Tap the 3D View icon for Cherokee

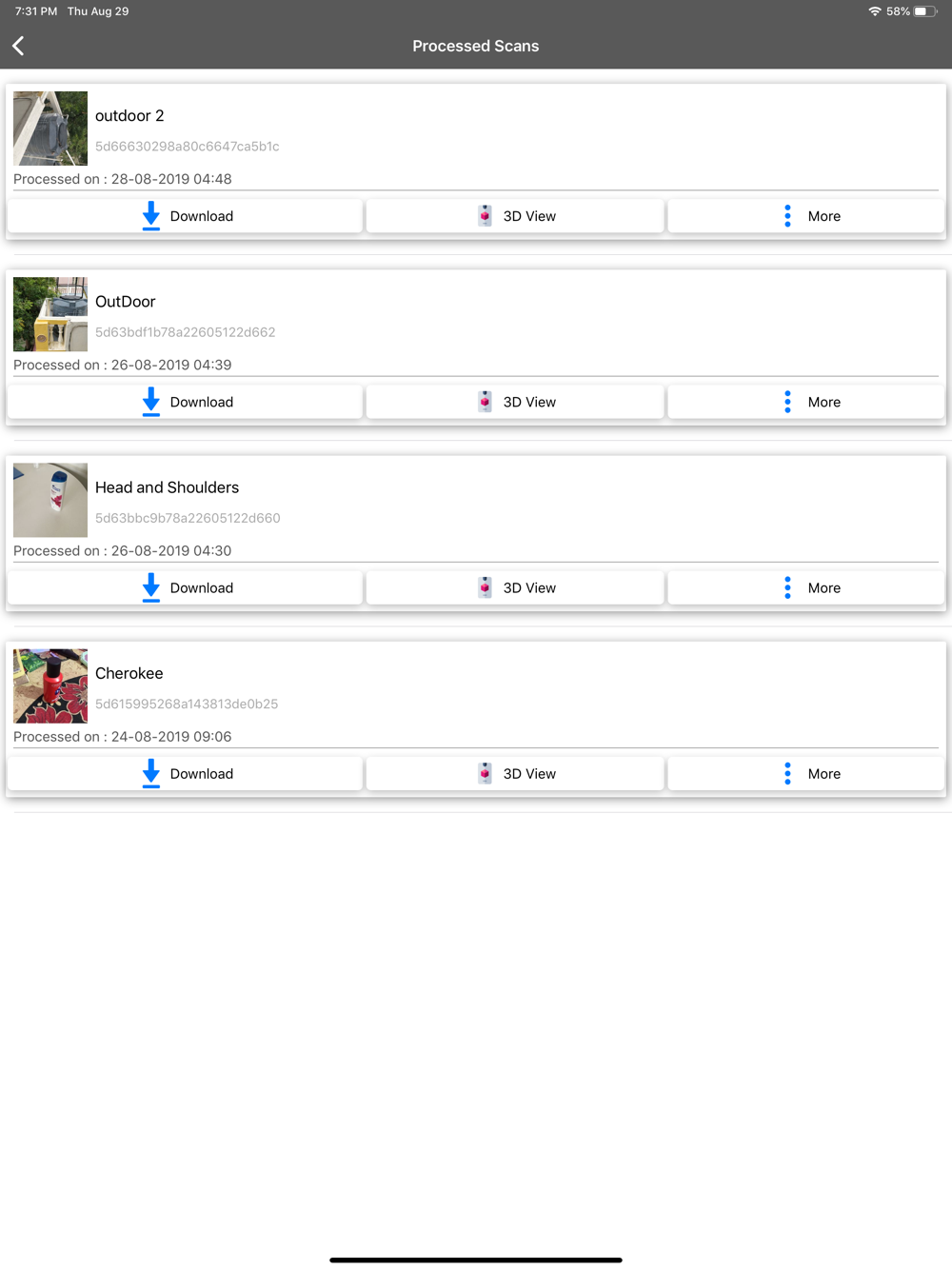point(485,773)
